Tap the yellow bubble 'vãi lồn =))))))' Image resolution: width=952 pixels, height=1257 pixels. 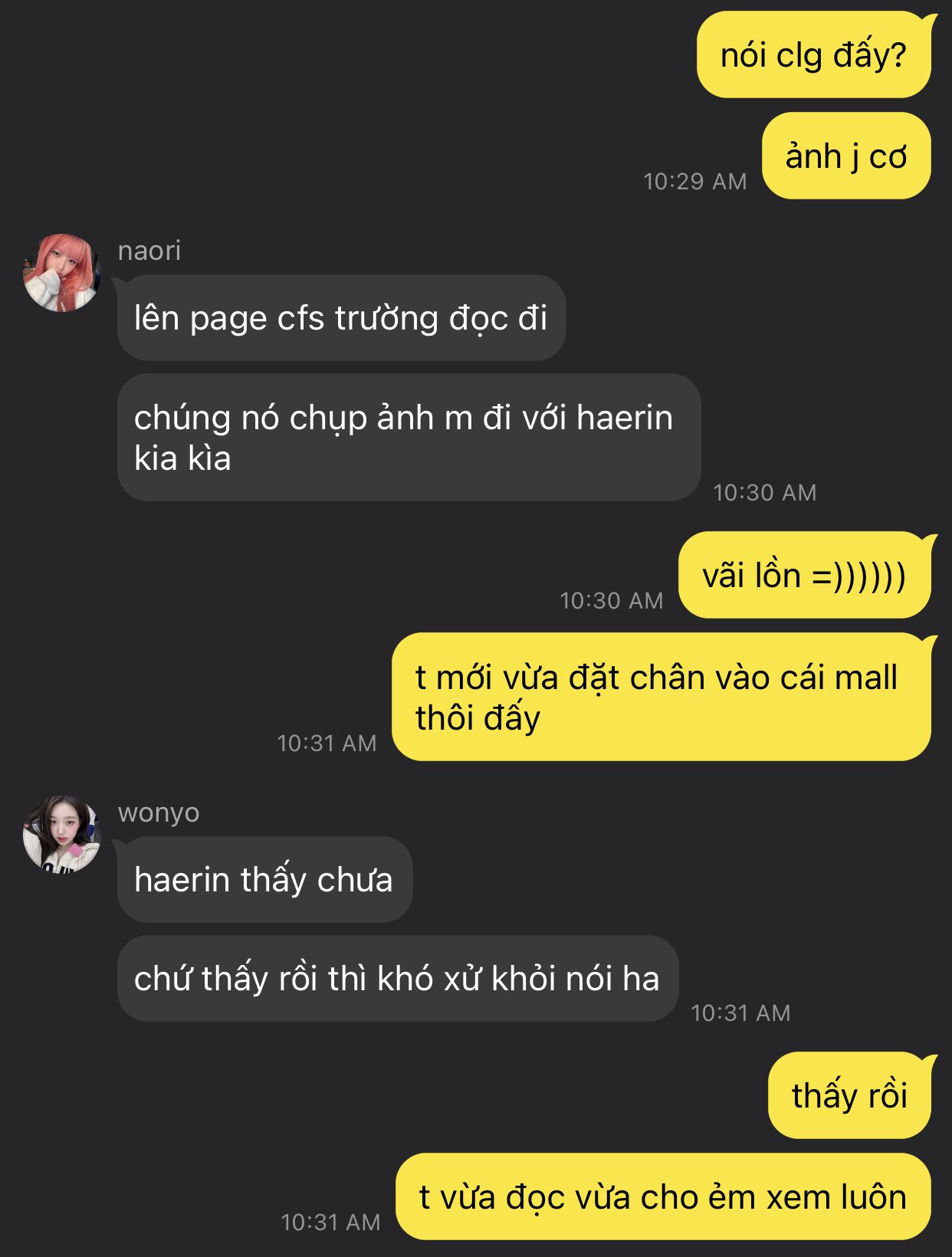click(805, 576)
